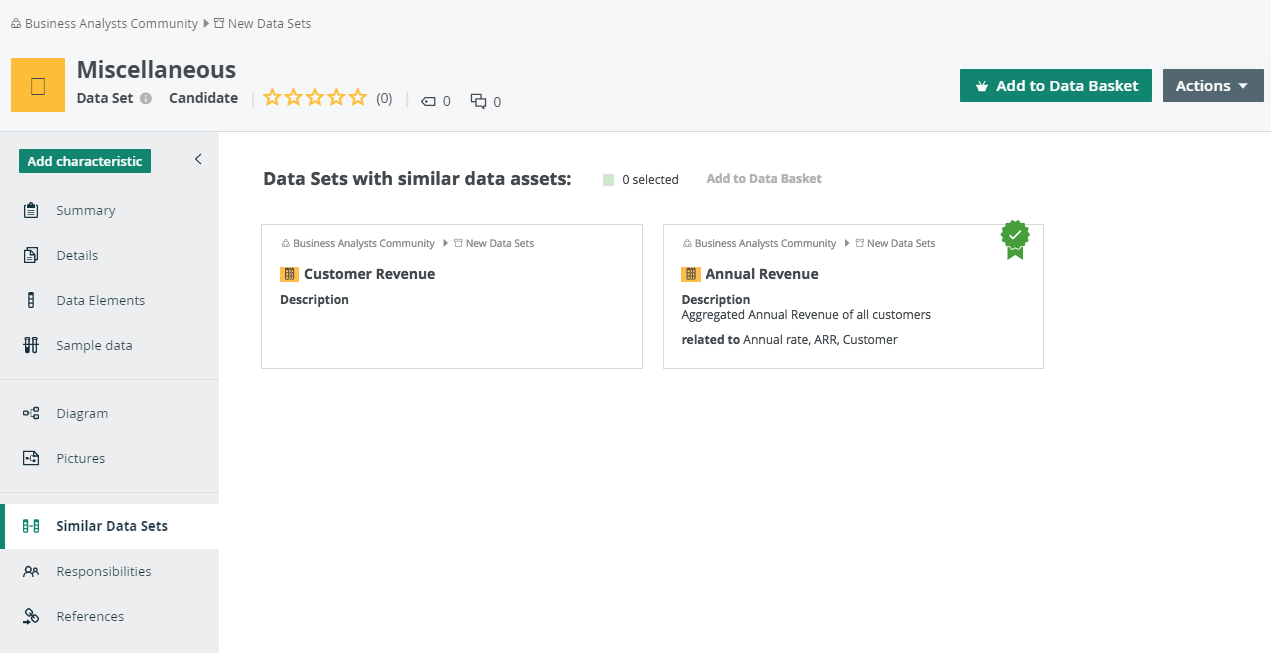
Task: Click the comments speech bubble icon
Action: 478,100
